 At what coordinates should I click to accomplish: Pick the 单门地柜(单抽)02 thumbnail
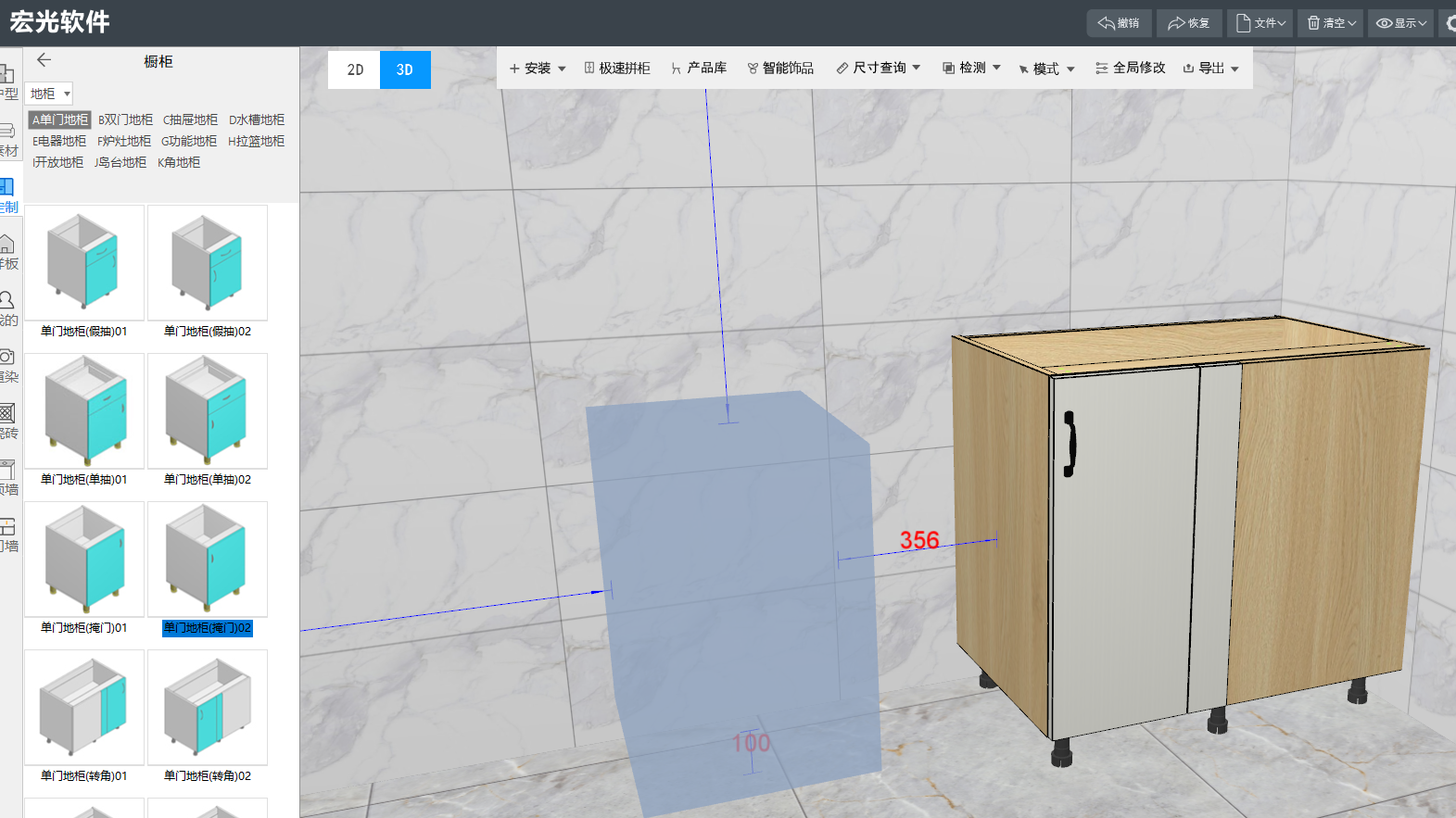208,410
